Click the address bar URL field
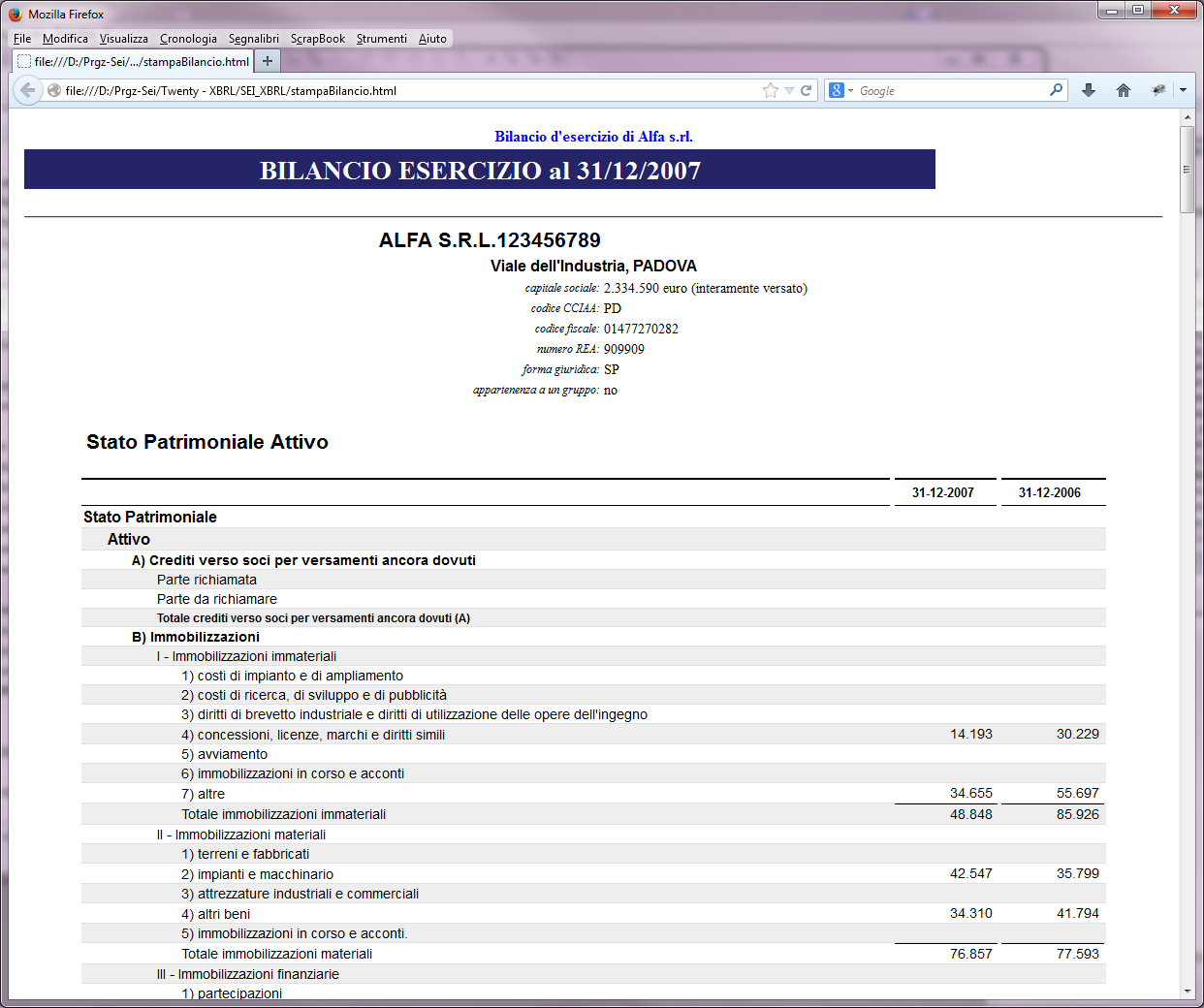Screen dimensions: 1204x1008 pyautogui.click(x=407, y=90)
